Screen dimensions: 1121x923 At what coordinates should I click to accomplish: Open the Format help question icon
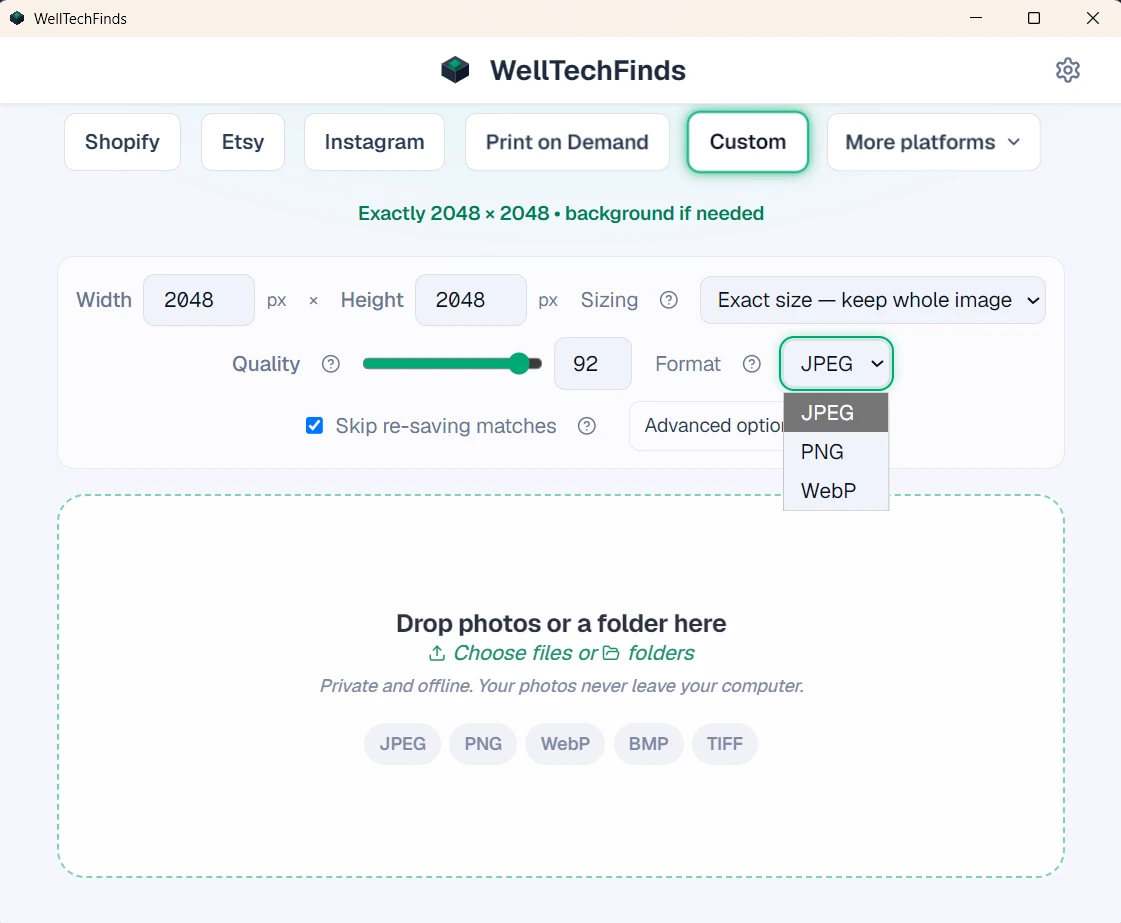pos(751,364)
